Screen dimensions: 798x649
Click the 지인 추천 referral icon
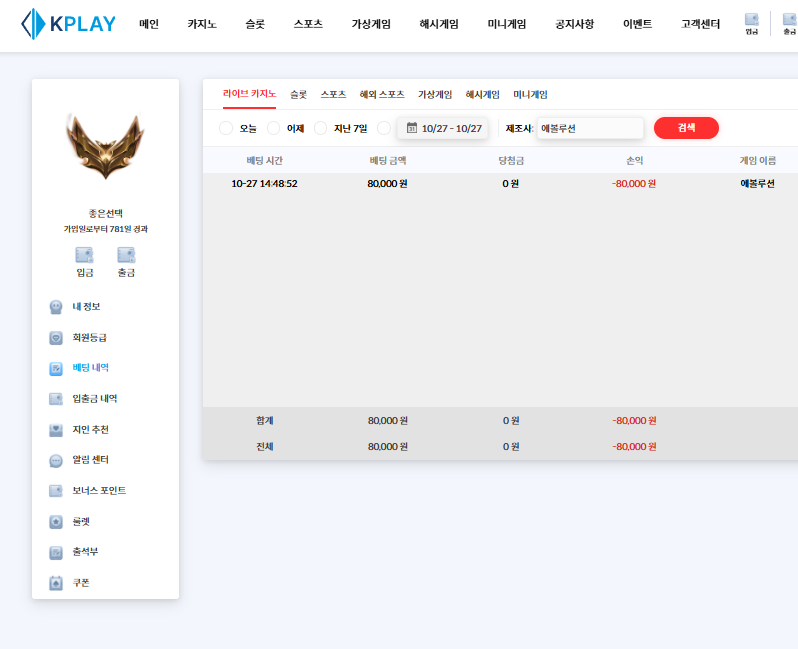tap(57, 430)
